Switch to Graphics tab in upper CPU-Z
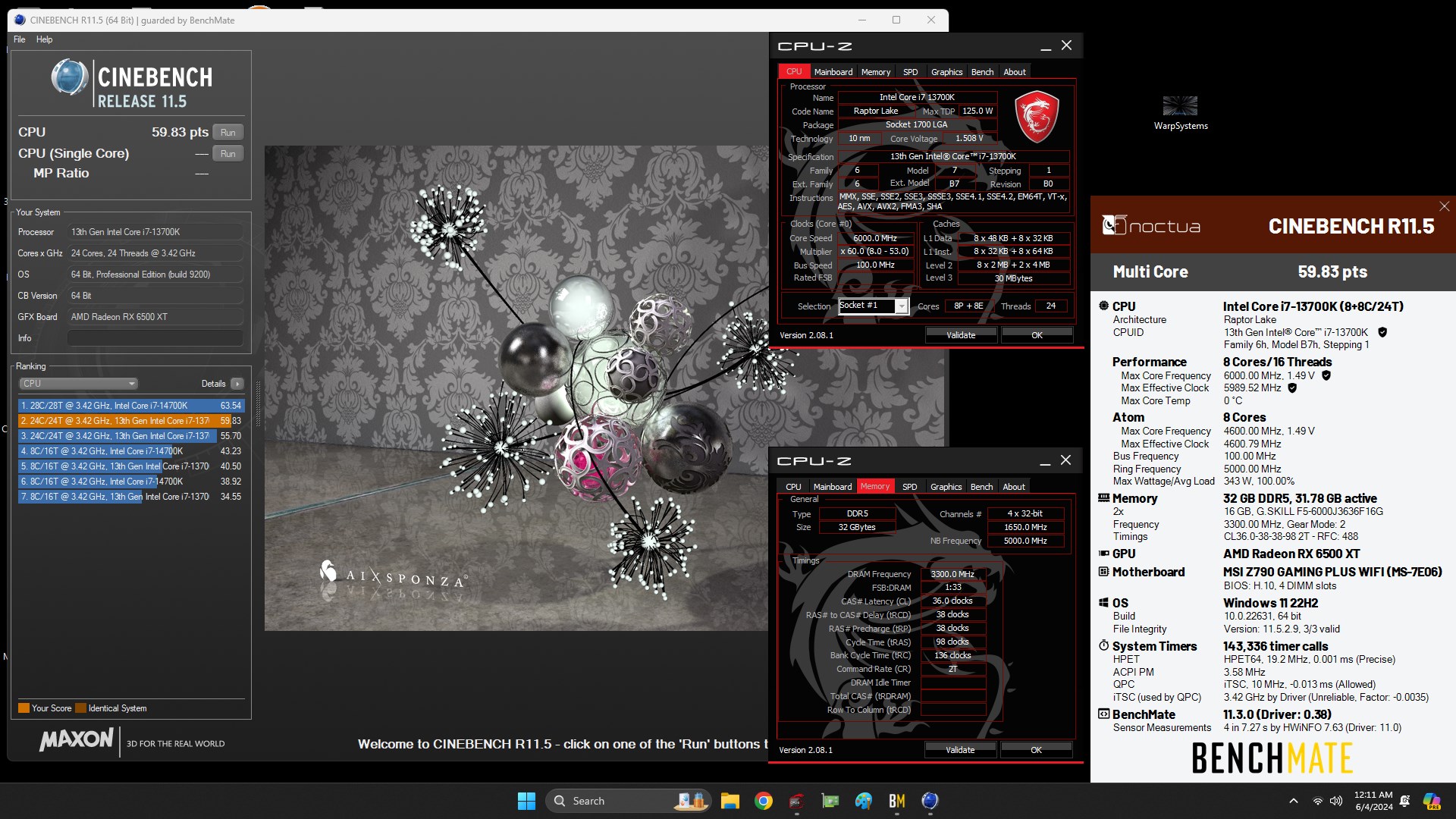This screenshot has width=1456, height=819. [946, 72]
